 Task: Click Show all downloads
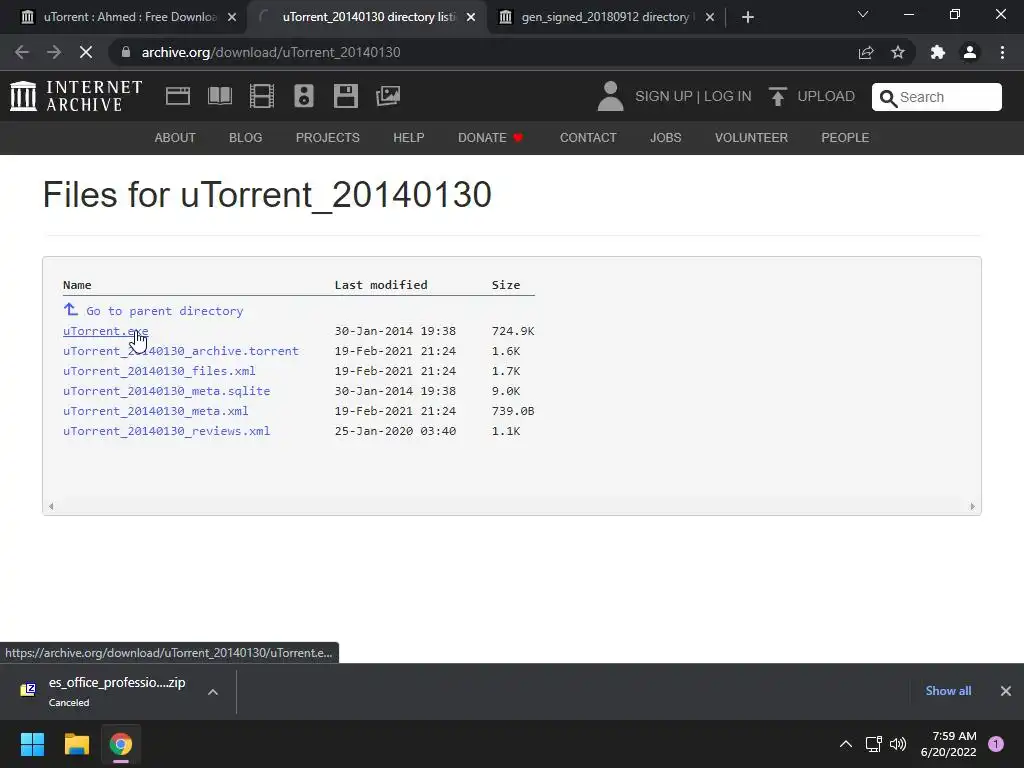tap(948, 691)
